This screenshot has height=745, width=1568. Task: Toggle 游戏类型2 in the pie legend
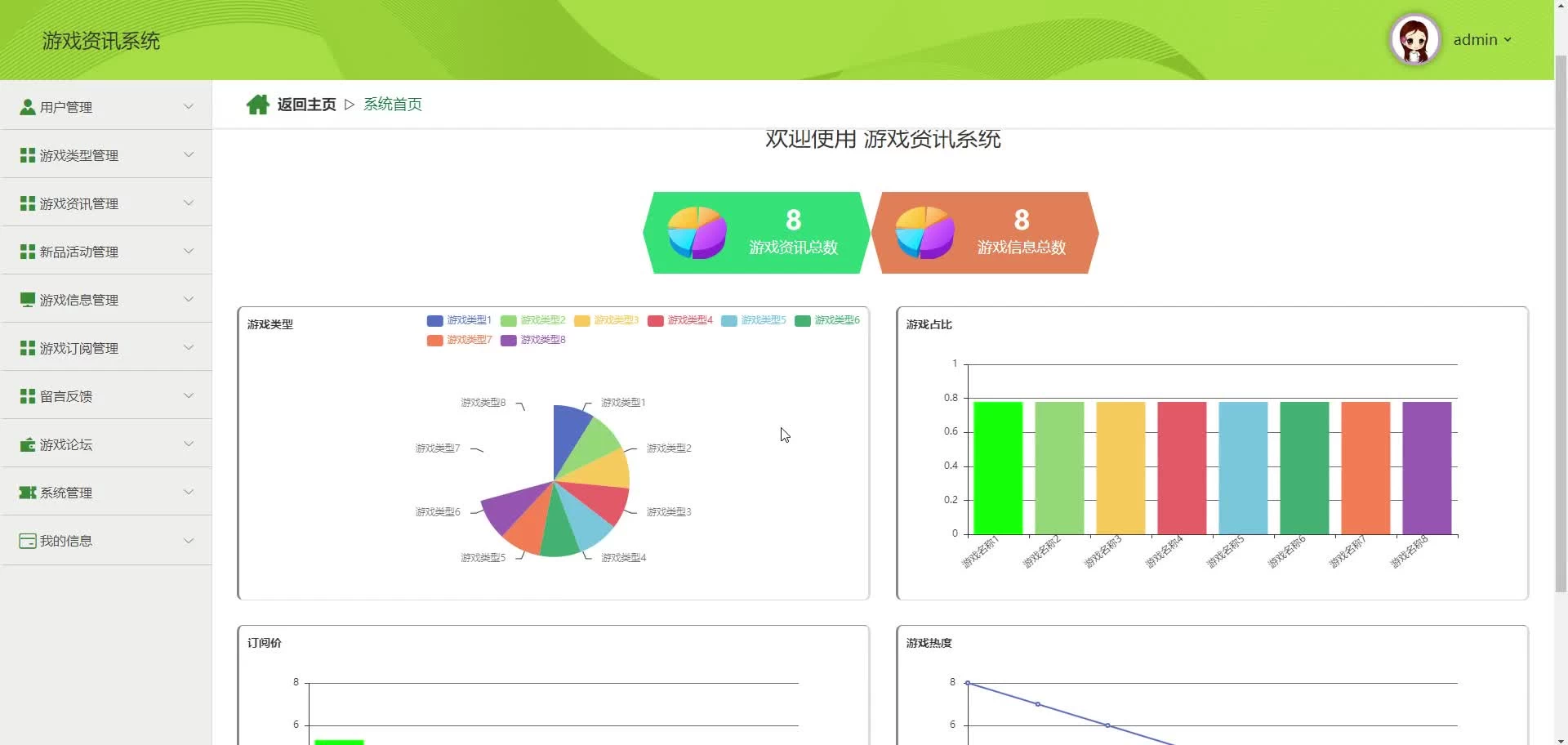[x=532, y=320]
